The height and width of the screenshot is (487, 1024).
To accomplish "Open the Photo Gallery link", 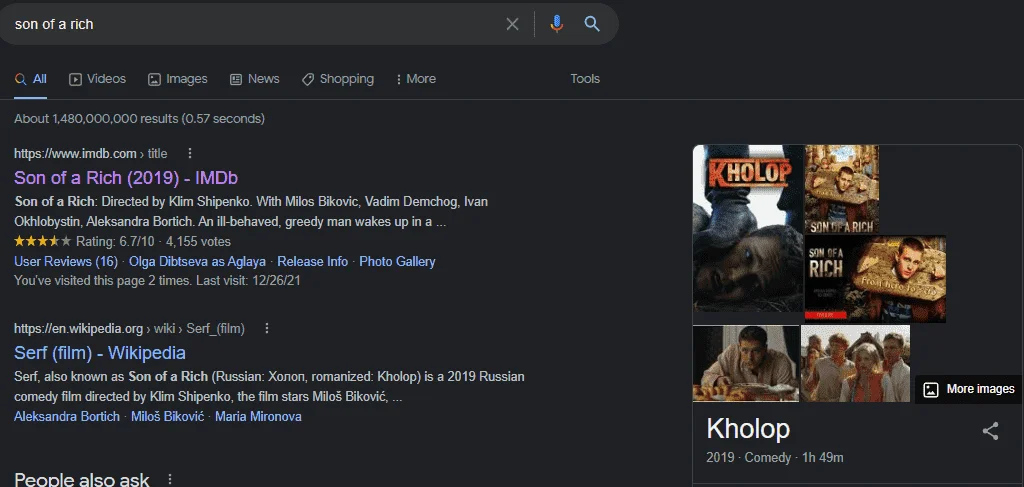I will (397, 261).
